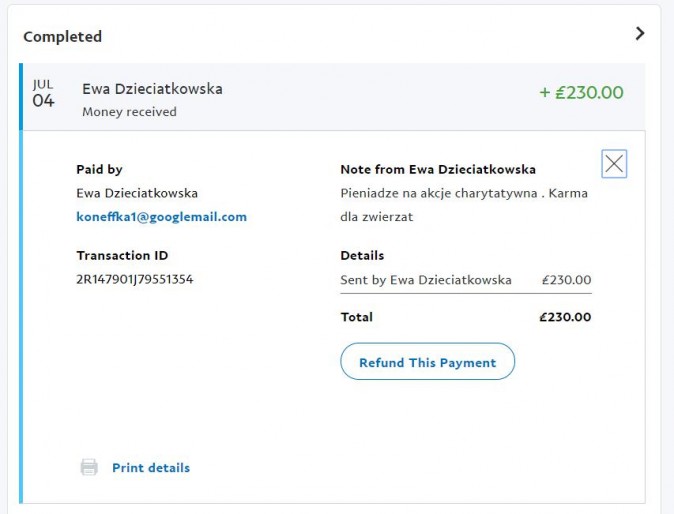Click the Money received status text
Screen dimensions: 674x514
click(129, 112)
